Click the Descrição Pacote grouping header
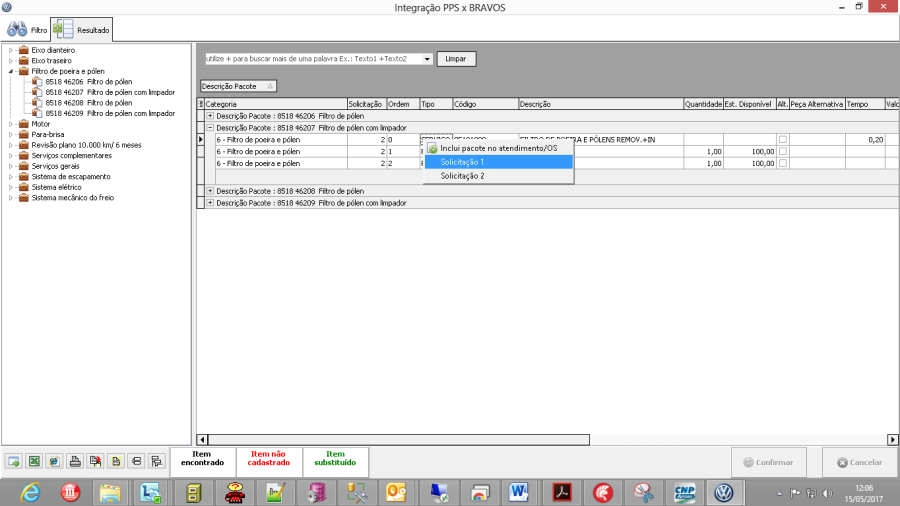 tap(238, 86)
